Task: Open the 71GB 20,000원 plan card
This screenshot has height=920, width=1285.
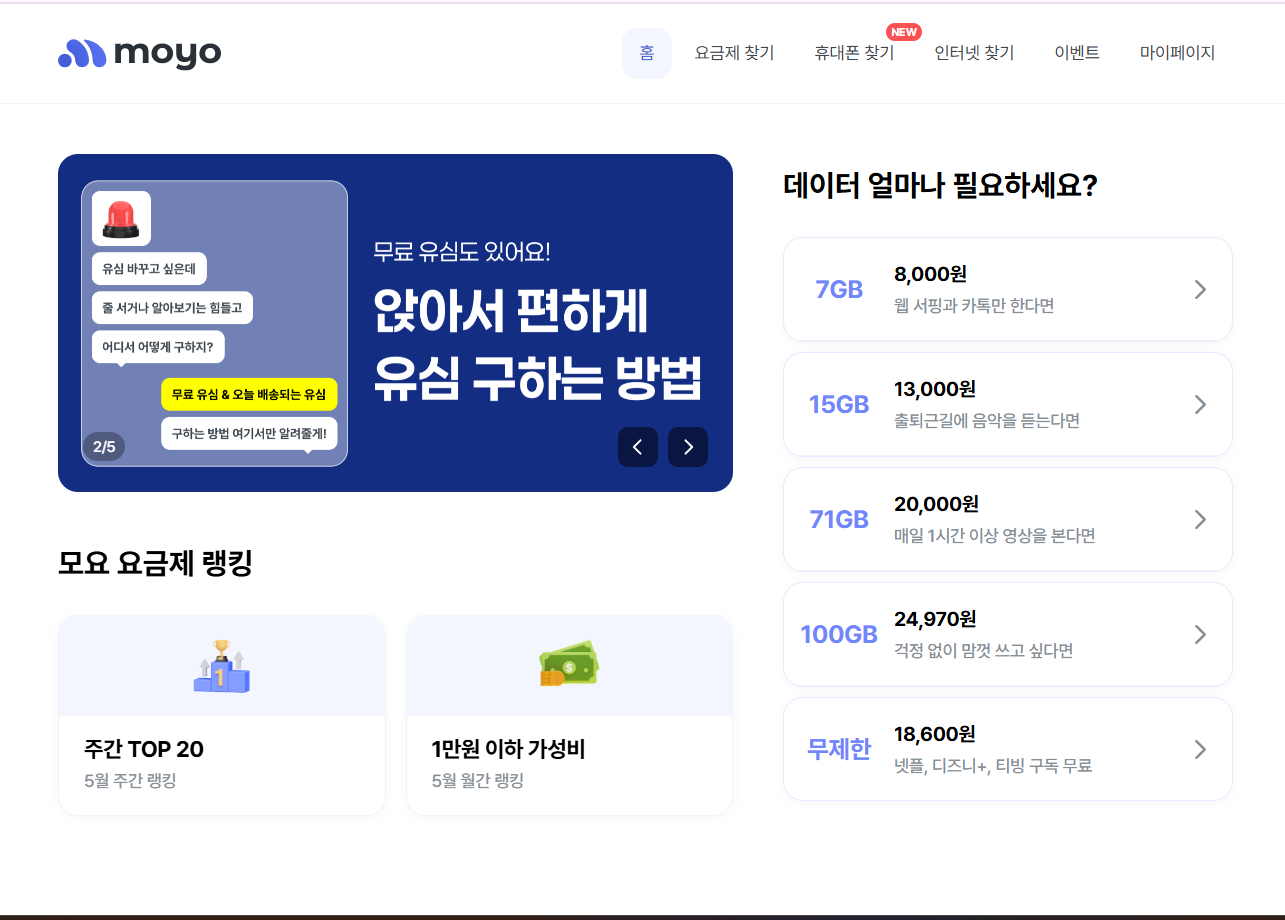Action: 1008,519
